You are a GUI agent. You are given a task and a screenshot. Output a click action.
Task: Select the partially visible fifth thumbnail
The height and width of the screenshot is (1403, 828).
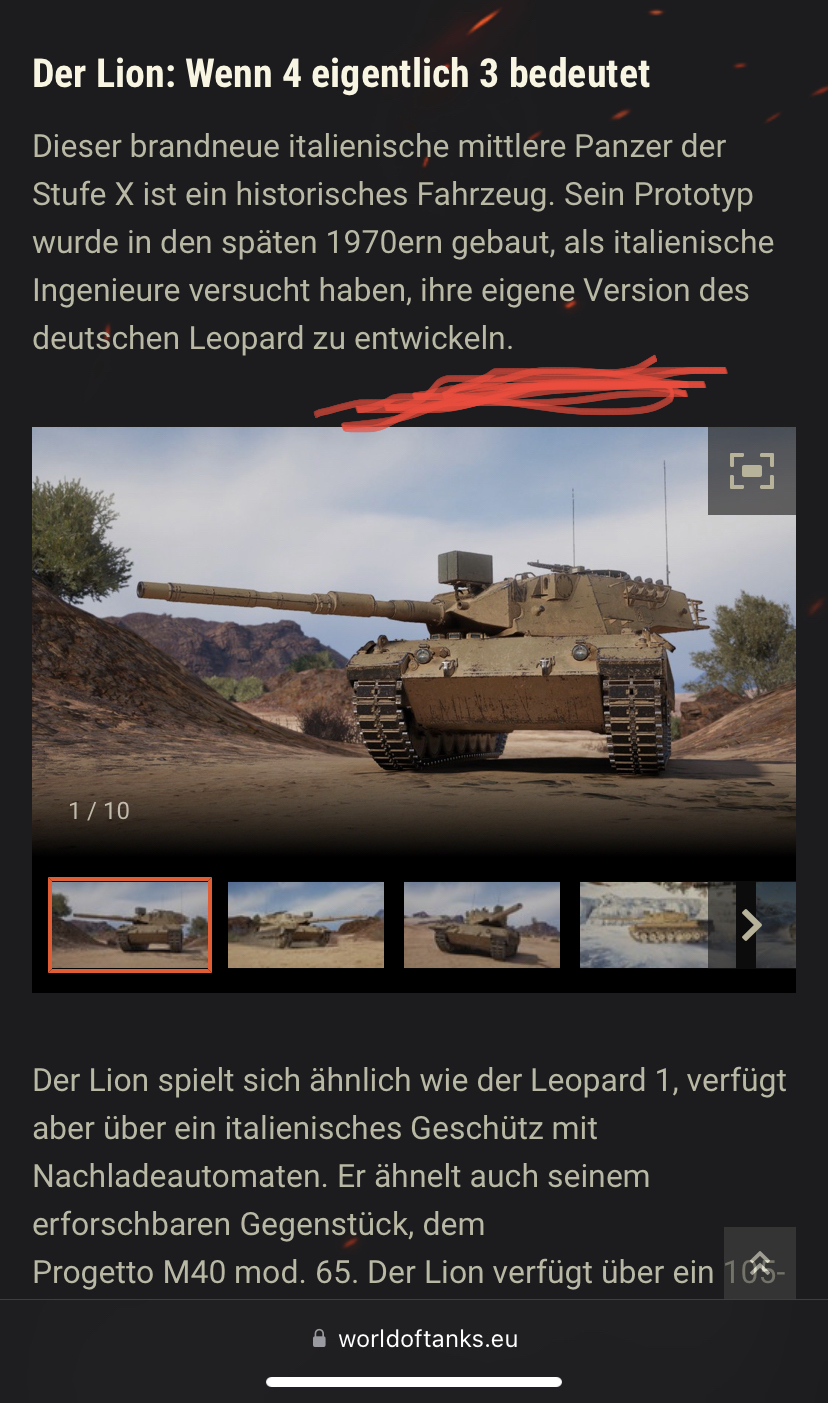pyautogui.click(x=776, y=925)
